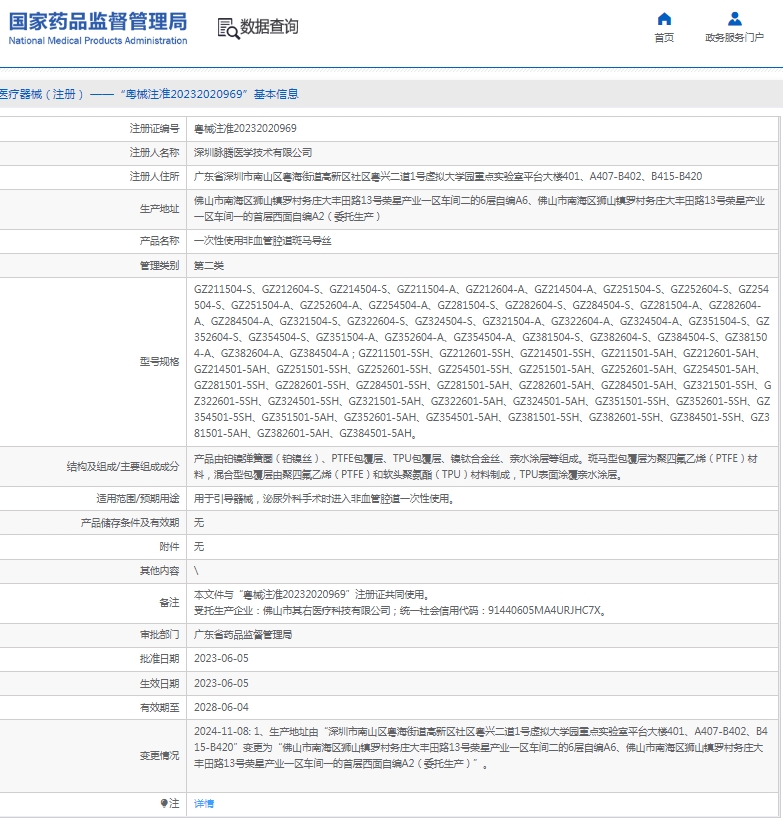Click the 注册证编号 label
Image resolution: width=783 pixels, height=822 pixels.
coord(155,128)
